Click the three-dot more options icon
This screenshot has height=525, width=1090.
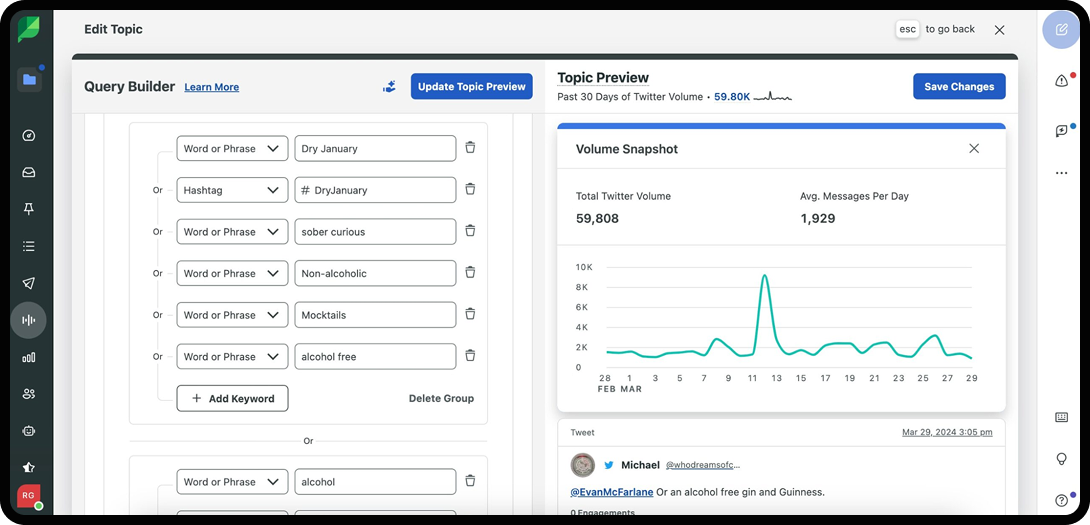1061,173
